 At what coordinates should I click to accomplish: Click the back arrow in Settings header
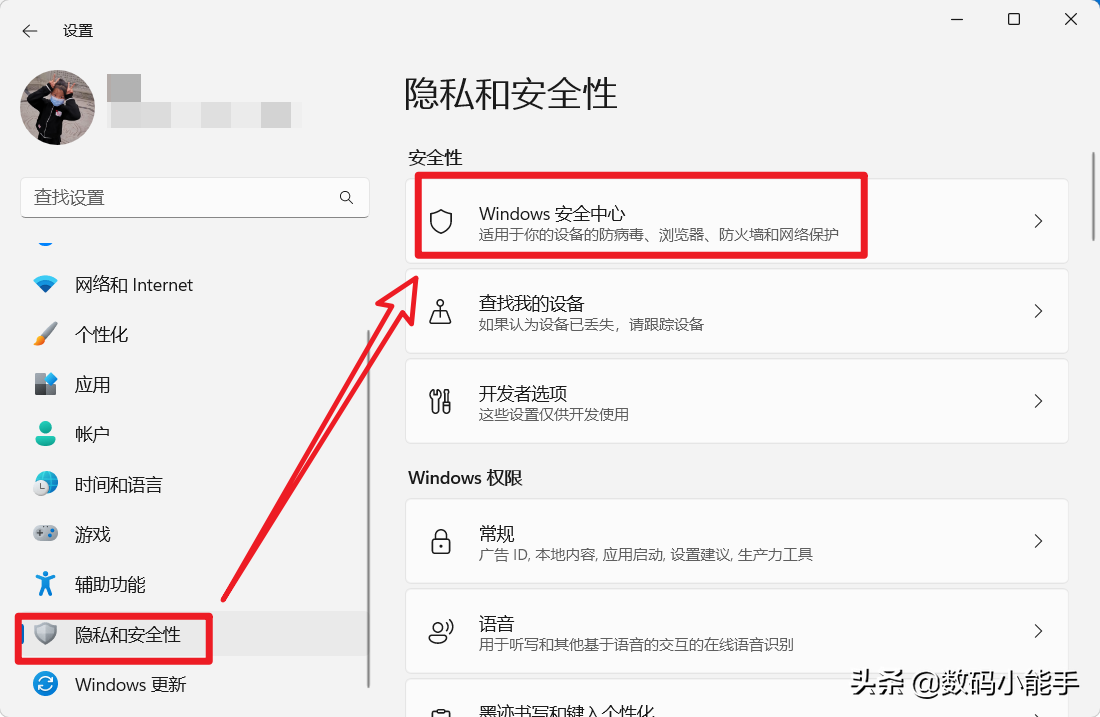(29, 31)
